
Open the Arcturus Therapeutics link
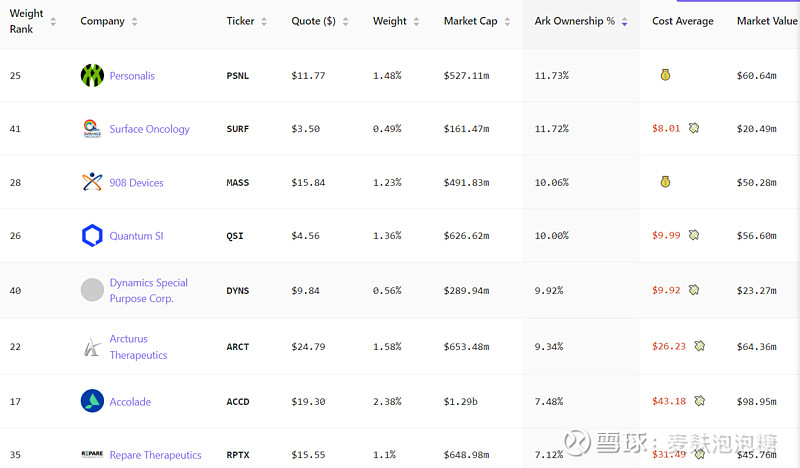coord(138,347)
